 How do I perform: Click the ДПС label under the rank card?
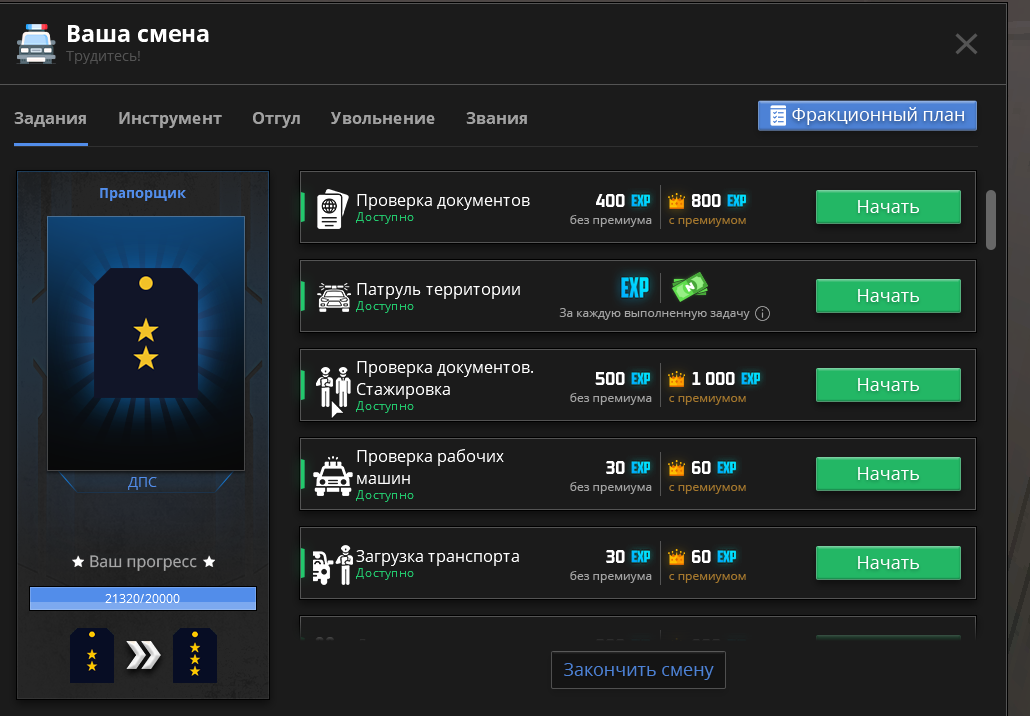(143, 481)
